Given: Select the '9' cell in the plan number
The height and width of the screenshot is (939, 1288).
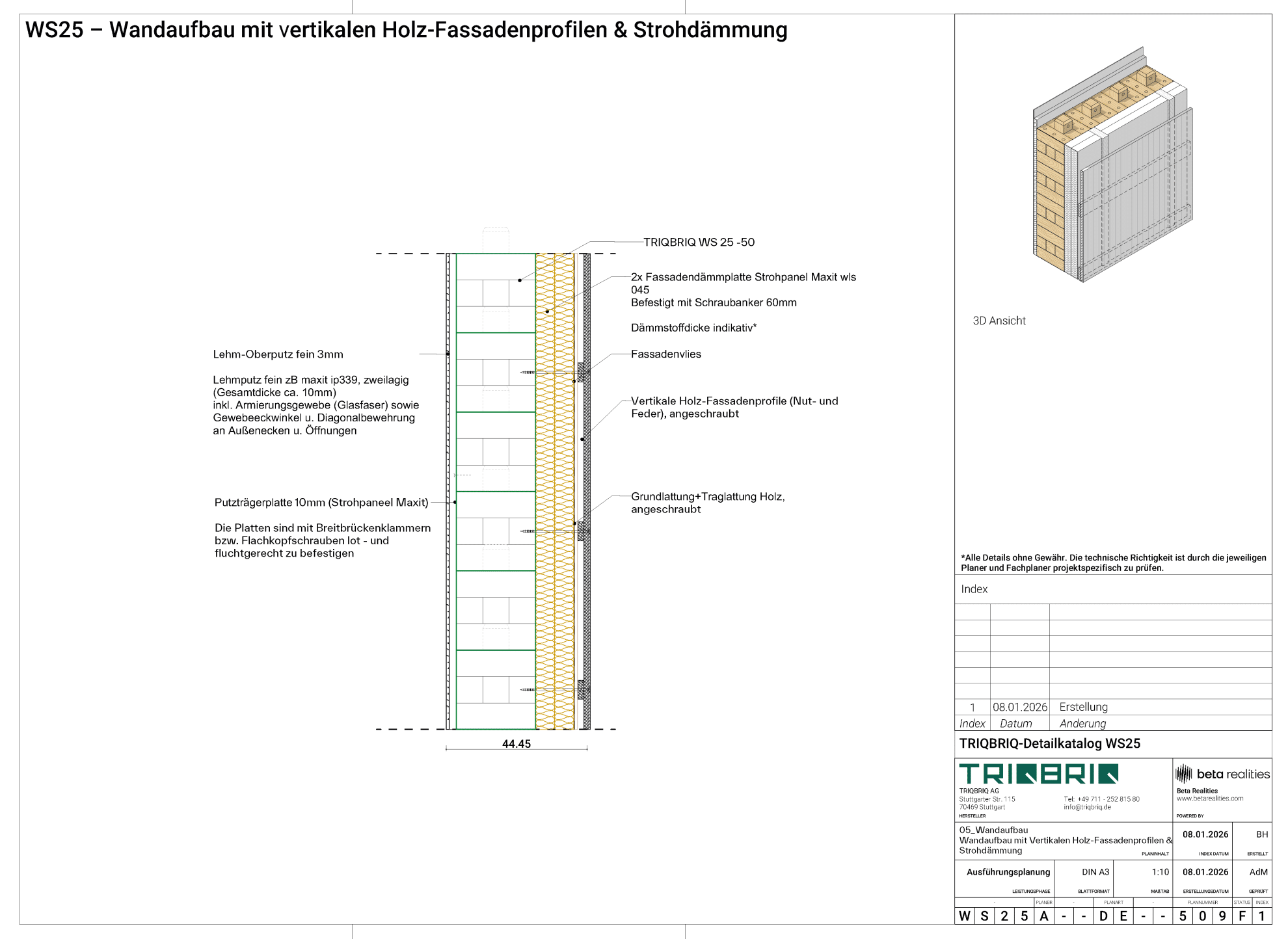Looking at the screenshot, I should [1222, 916].
